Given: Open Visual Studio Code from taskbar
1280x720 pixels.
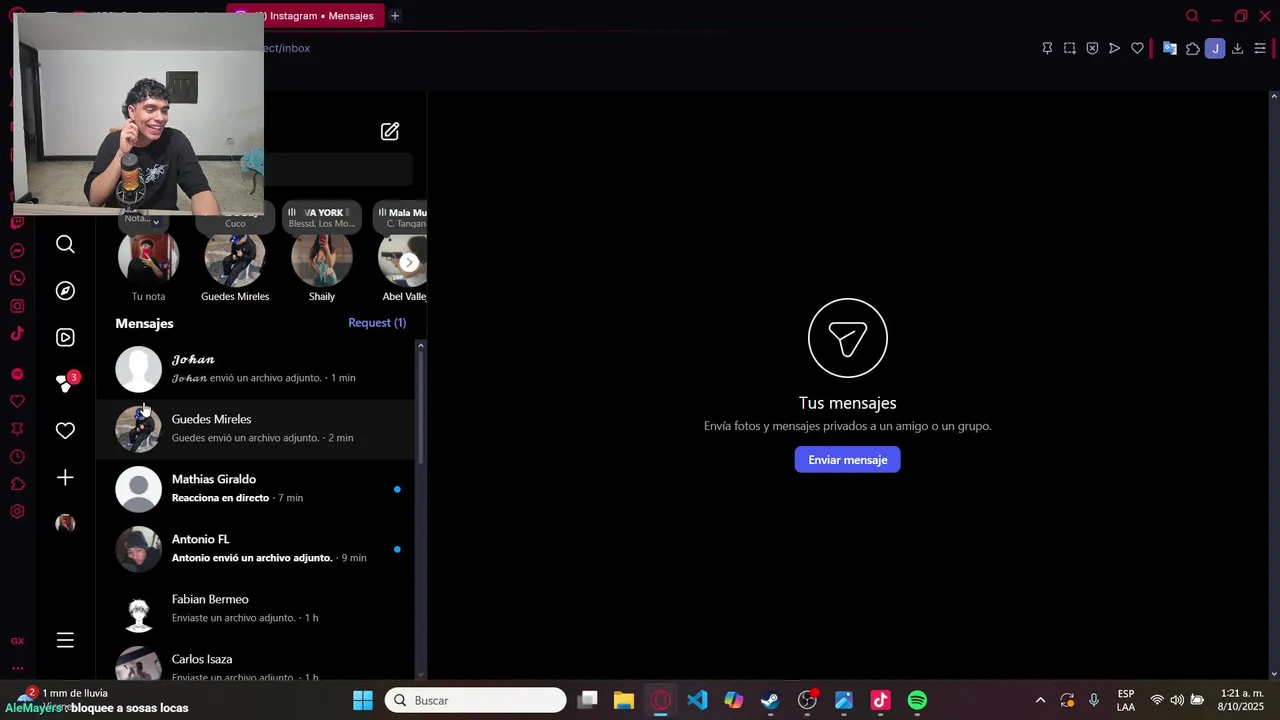Looking at the screenshot, I should (697, 700).
